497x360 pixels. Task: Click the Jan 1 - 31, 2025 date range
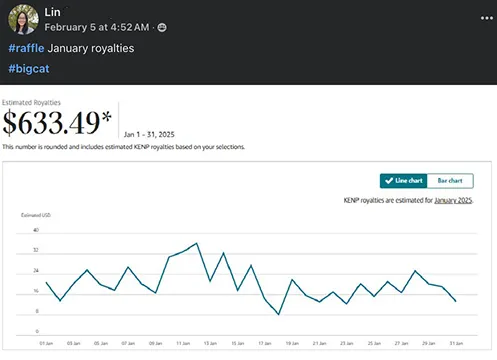[x=149, y=134]
